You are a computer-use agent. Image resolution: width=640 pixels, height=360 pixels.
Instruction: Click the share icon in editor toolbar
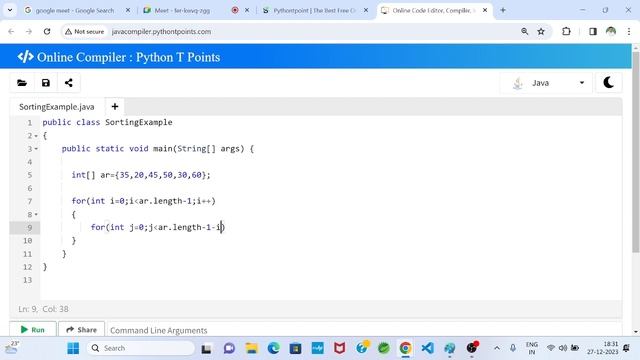(x=69, y=83)
